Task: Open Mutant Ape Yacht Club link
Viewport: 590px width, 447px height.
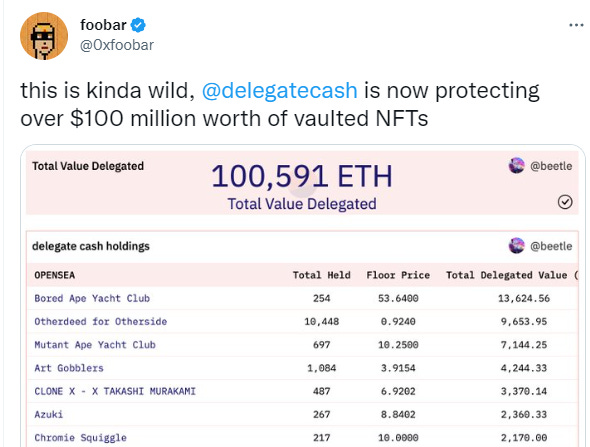Action: pyautogui.click(x=95, y=345)
